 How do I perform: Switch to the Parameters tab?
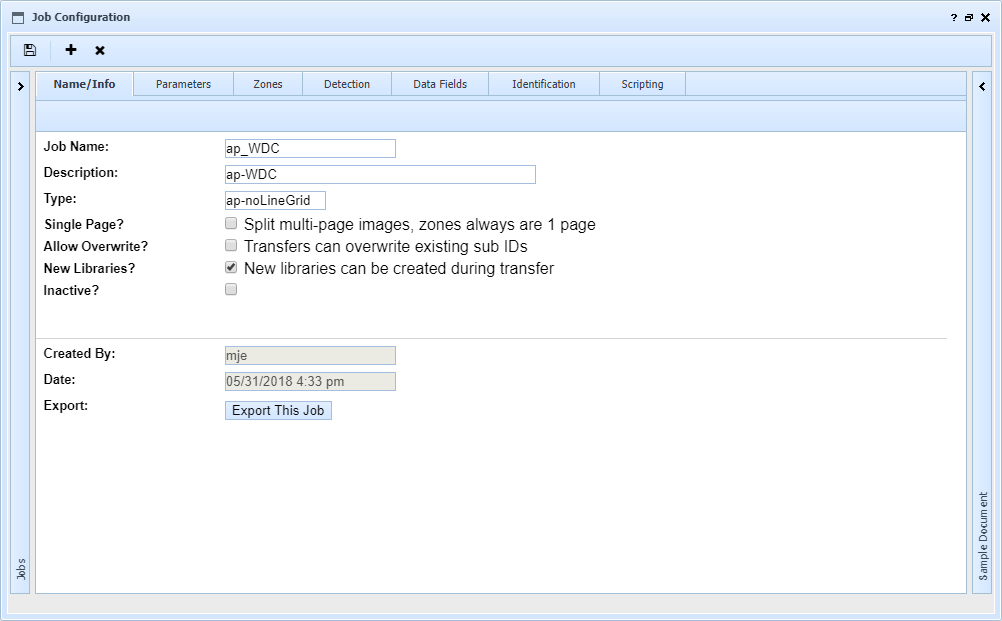183,84
